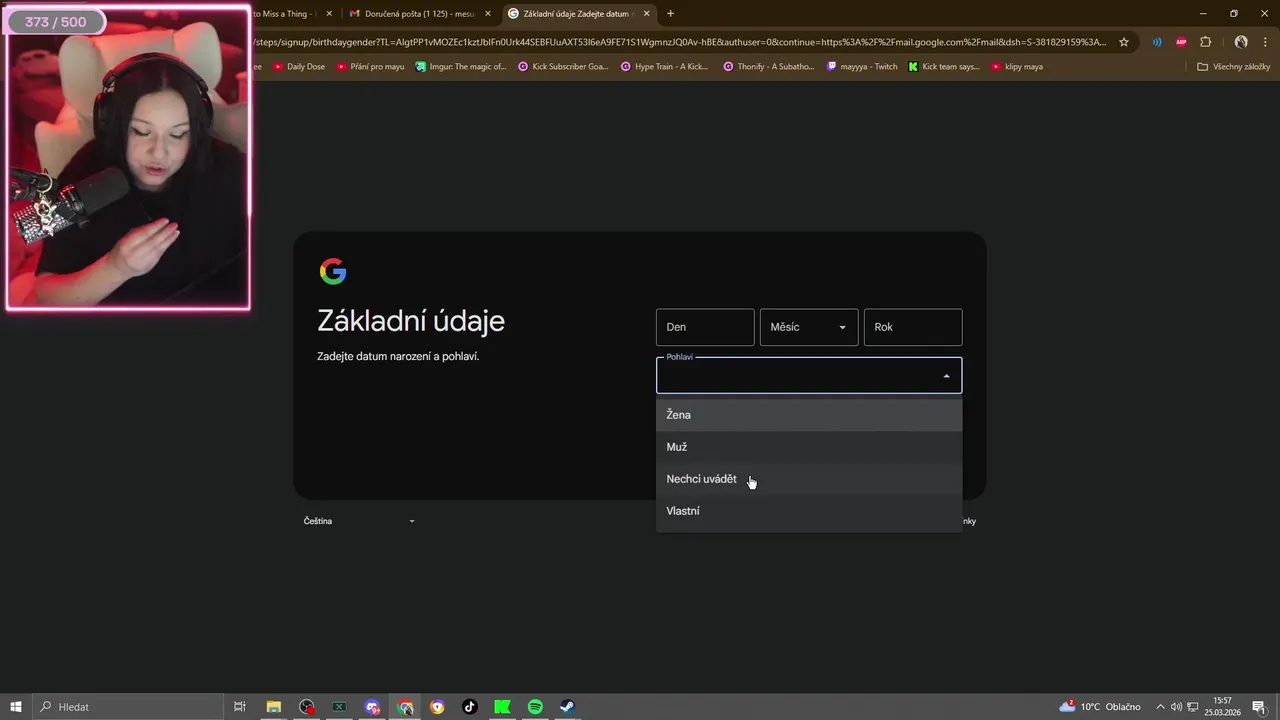Focus the Den day input field
This screenshot has height=720, width=1280.
[x=705, y=327]
